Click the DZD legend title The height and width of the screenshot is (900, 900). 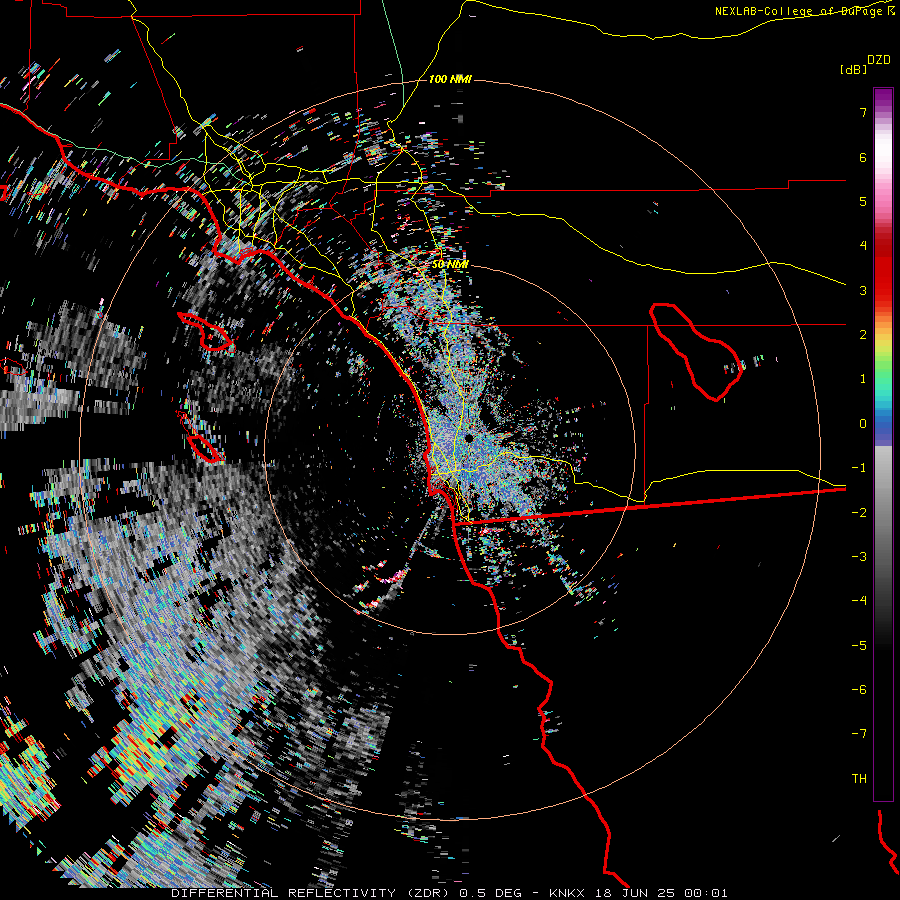pos(879,59)
